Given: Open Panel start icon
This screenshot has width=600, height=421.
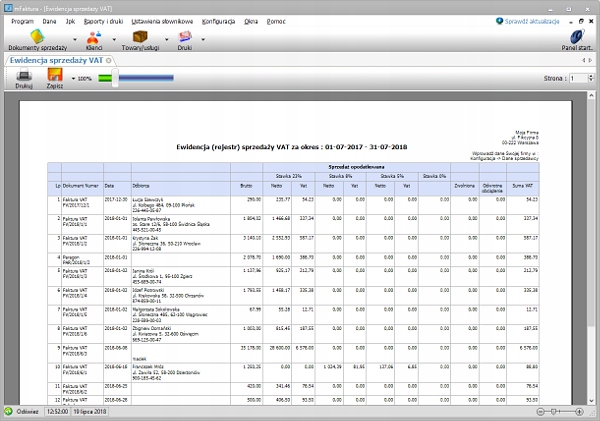Looking at the screenshot, I should pos(576,36).
